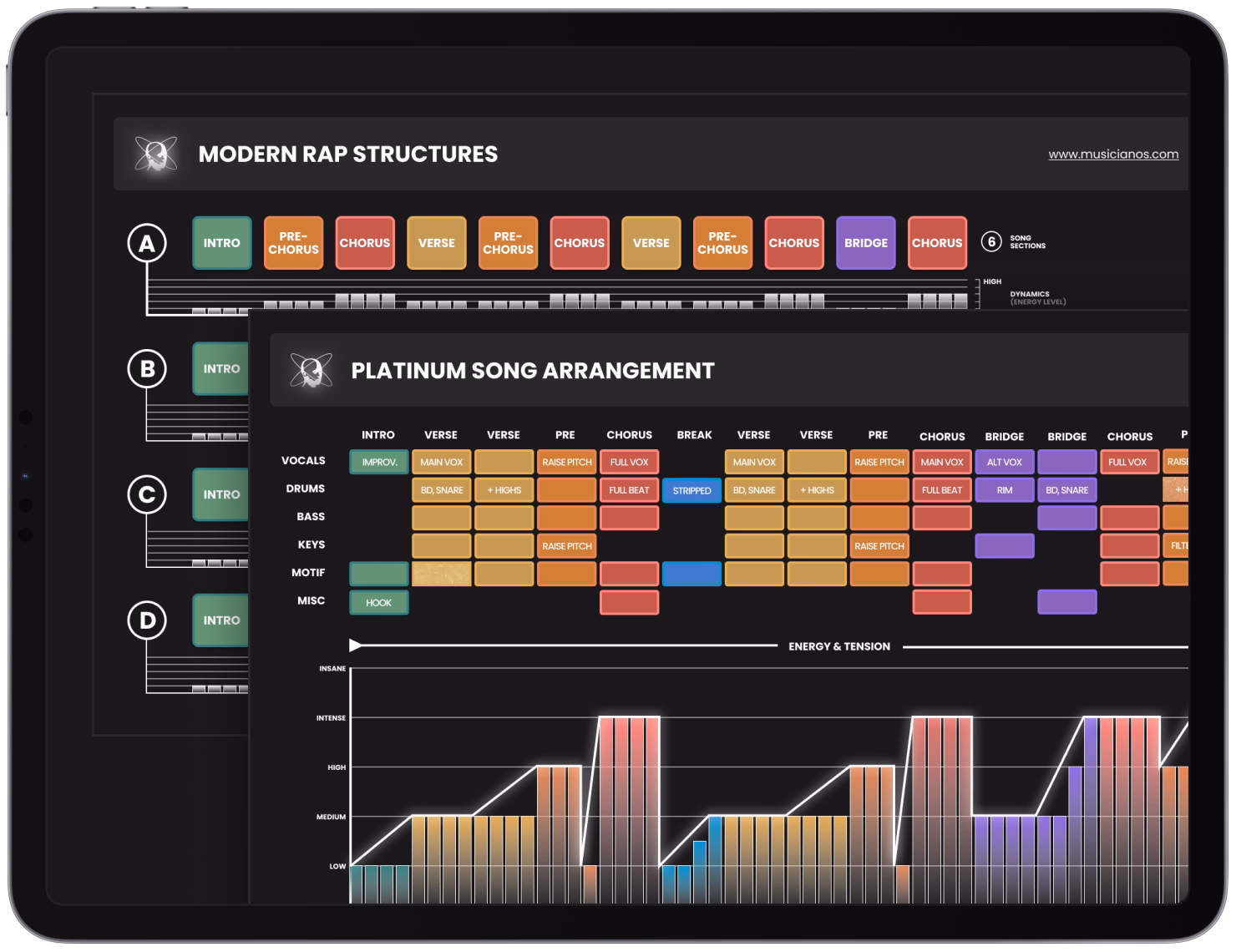Click the first RAISE PITCH keys block

[x=566, y=546]
